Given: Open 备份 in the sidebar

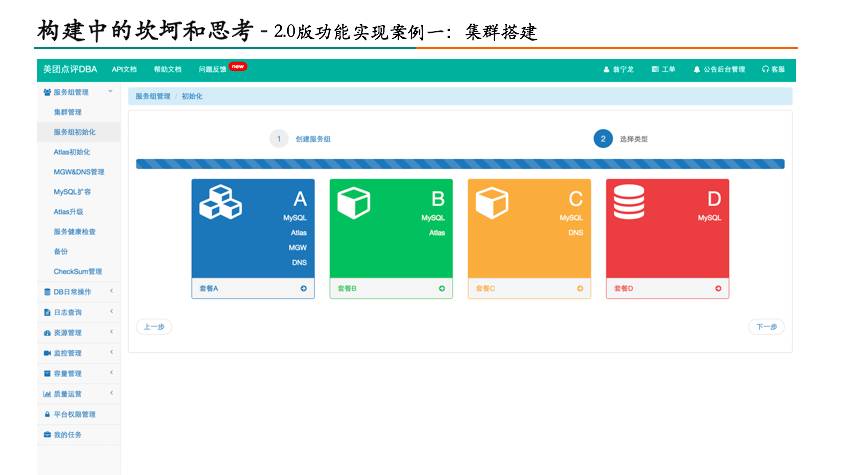Looking at the screenshot, I should (x=61, y=252).
